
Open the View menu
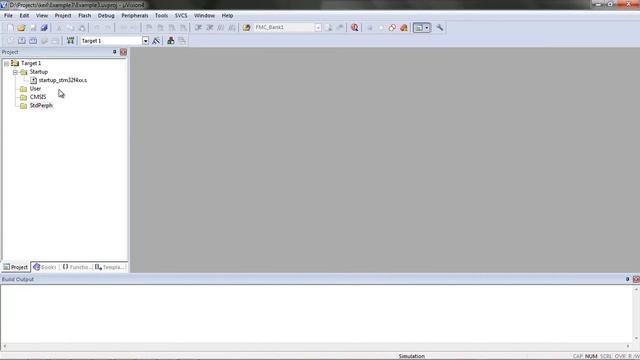click(42, 16)
